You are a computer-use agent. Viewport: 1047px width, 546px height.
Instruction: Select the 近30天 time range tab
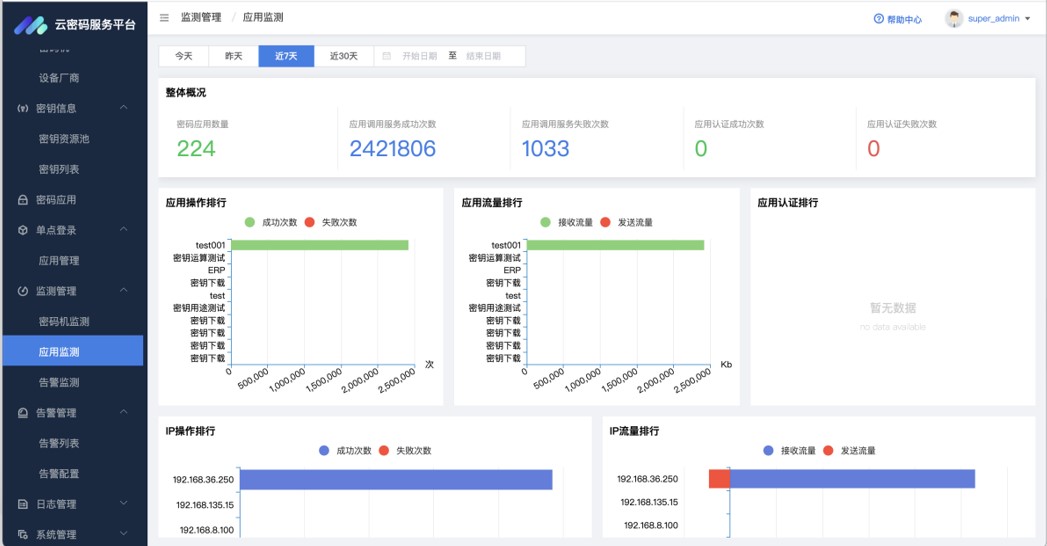point(343,56)
